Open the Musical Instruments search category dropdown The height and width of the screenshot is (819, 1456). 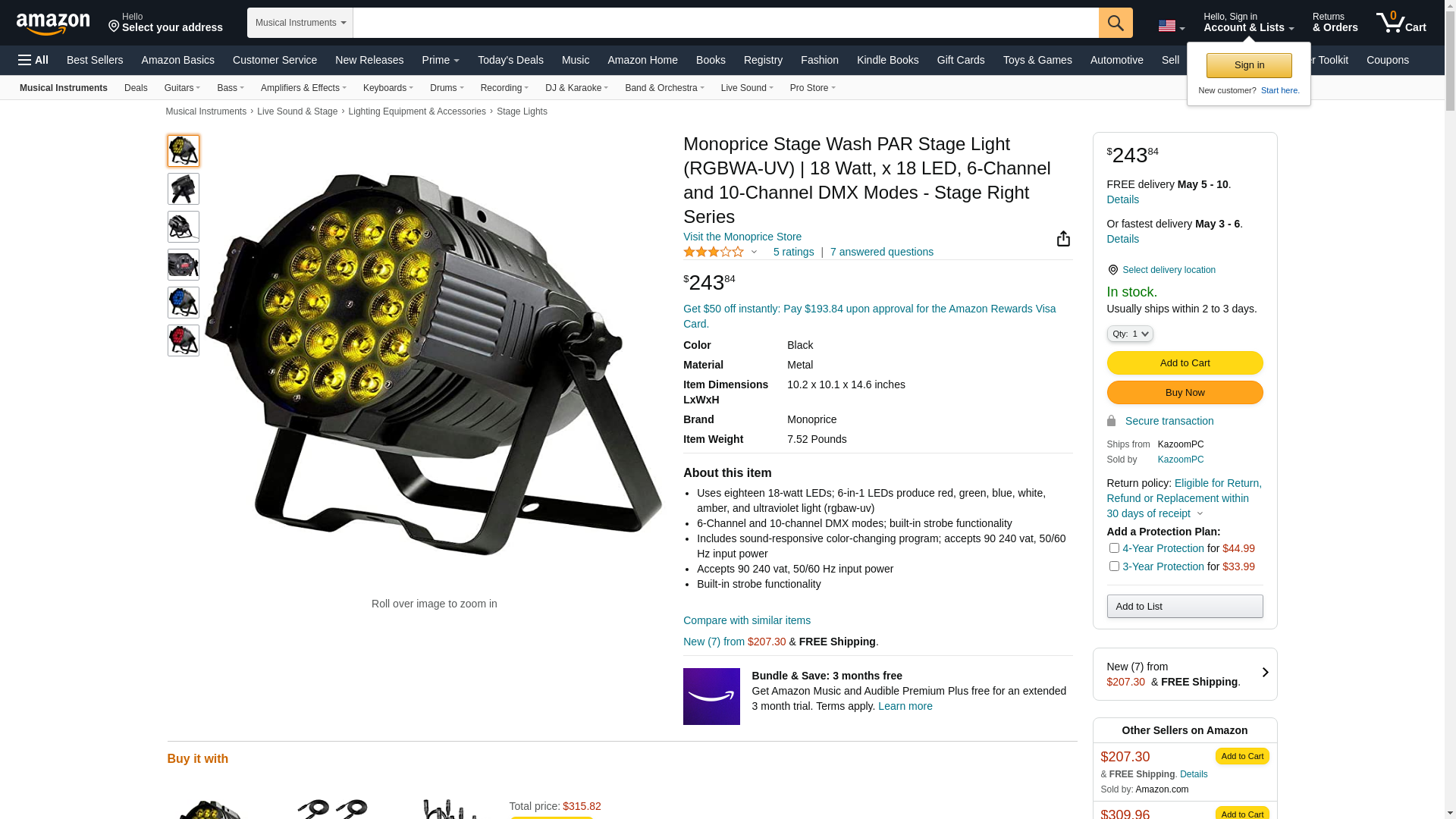(300, 23)
